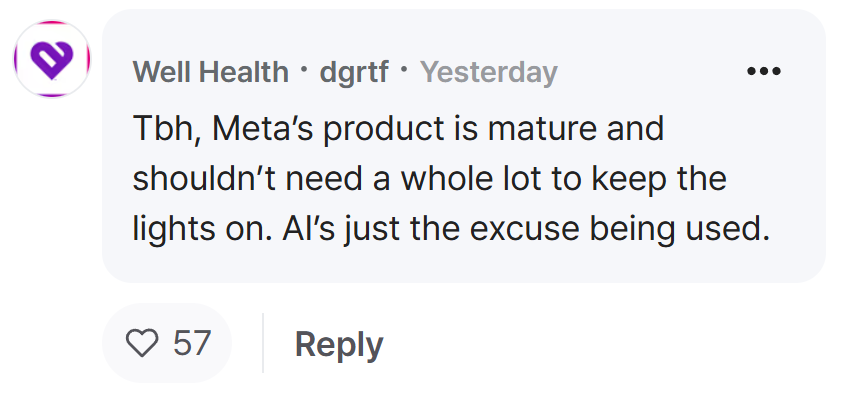
Task: Click the purple heart logo inside the avatar circle
Action: (x=52, y=59)
